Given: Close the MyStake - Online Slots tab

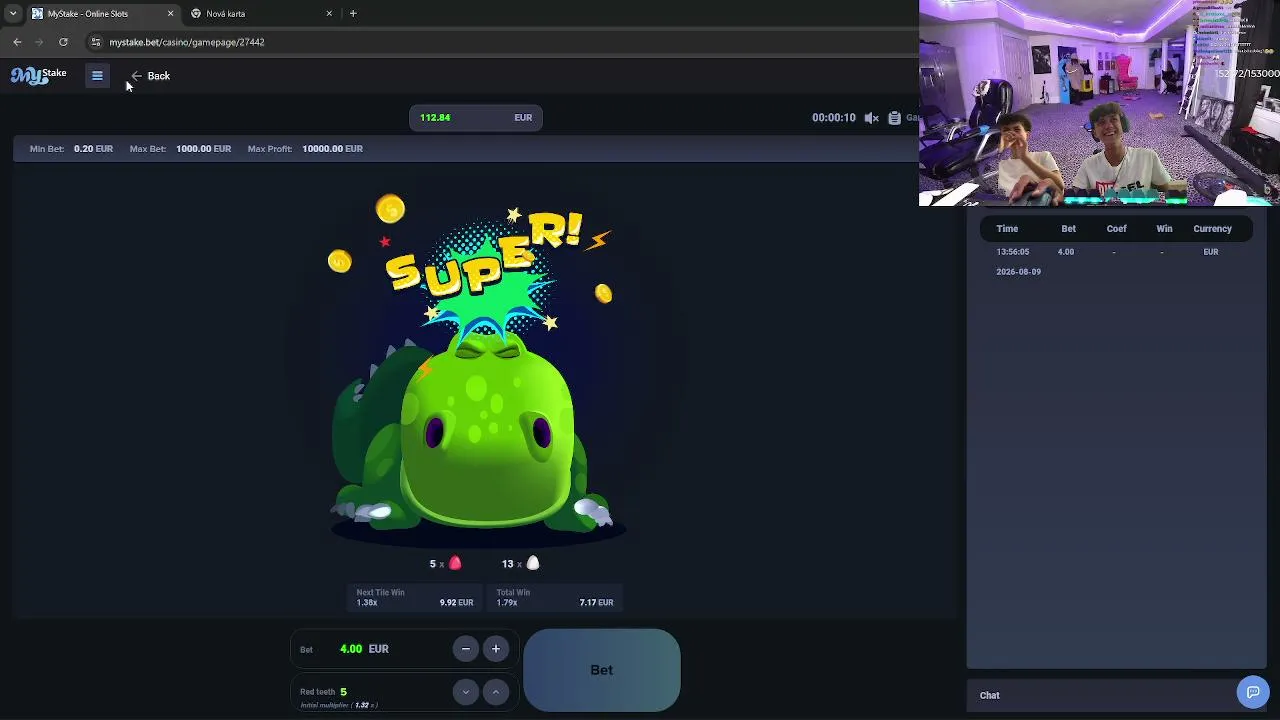Looking at the screenshot, I should pos(170,14).
